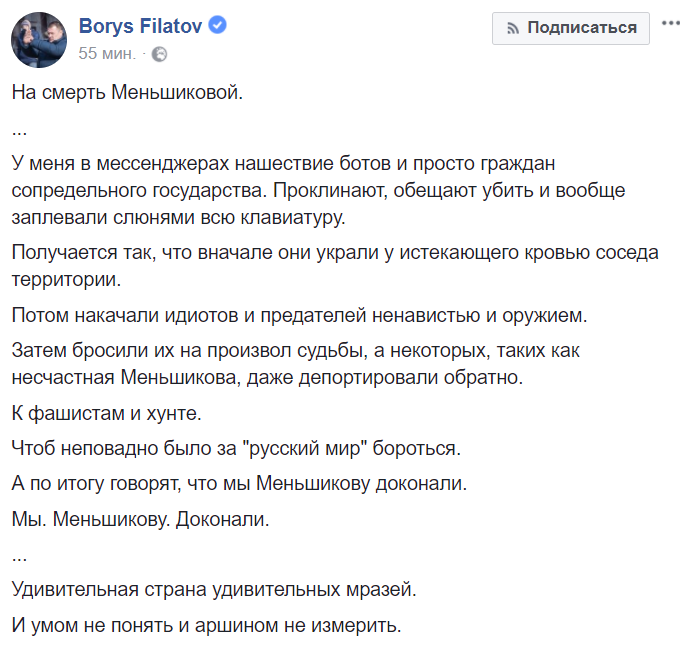Click the line 'К фашистам и хунте.'

pyautogui.click(x=107, y=413)
